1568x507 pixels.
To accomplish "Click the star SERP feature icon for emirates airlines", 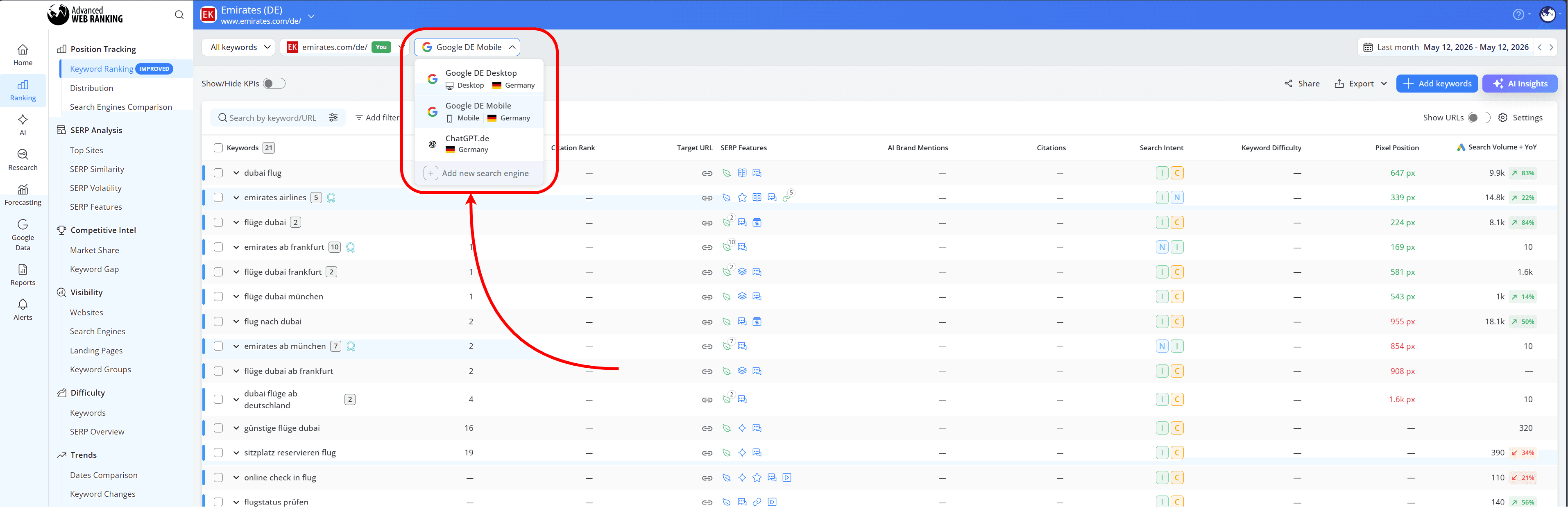I will pos(742,197).
